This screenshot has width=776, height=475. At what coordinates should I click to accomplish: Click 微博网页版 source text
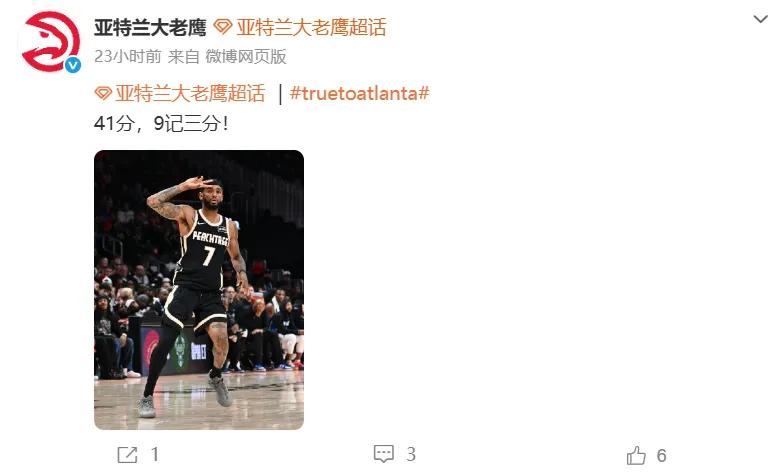point(245,56)
